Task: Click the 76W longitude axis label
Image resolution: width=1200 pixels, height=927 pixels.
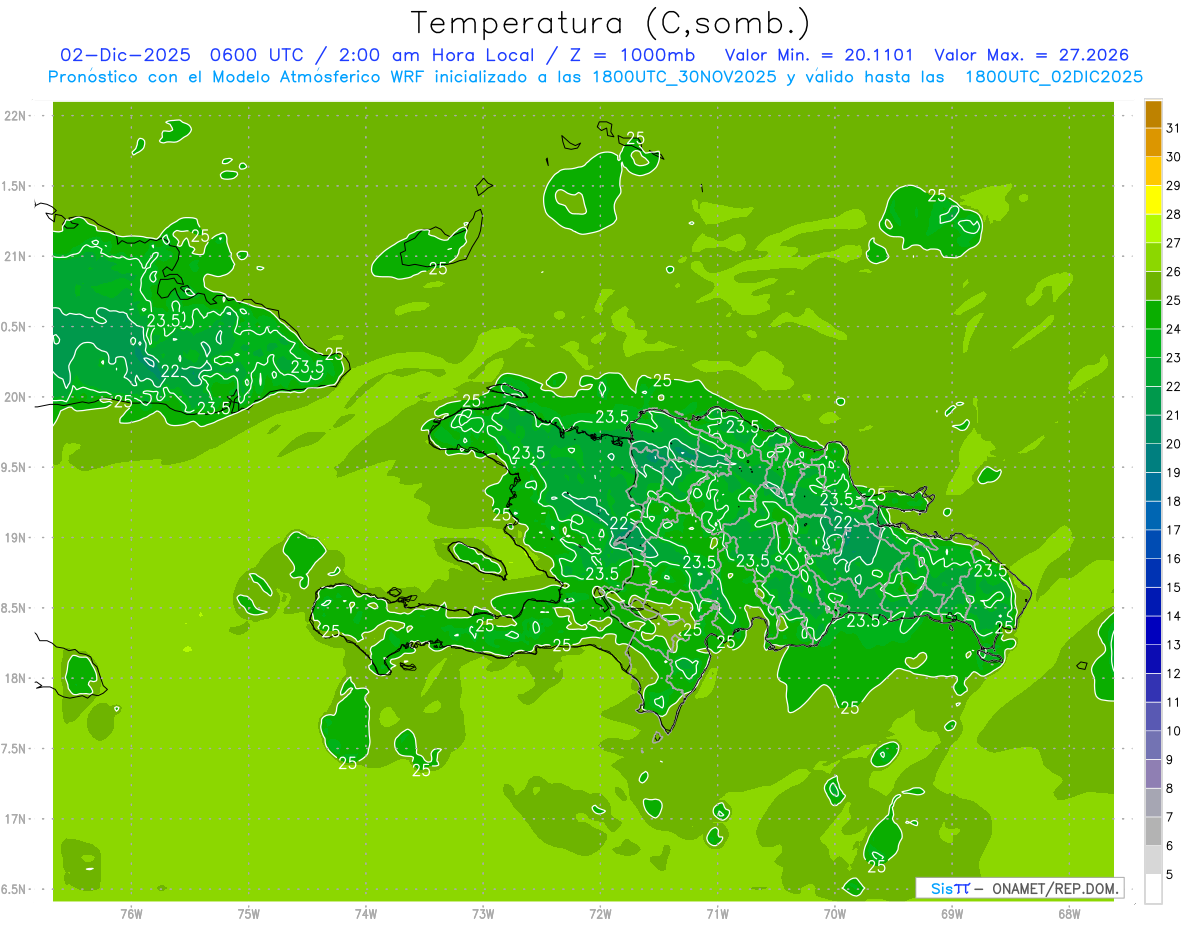Action: (131, 913)
